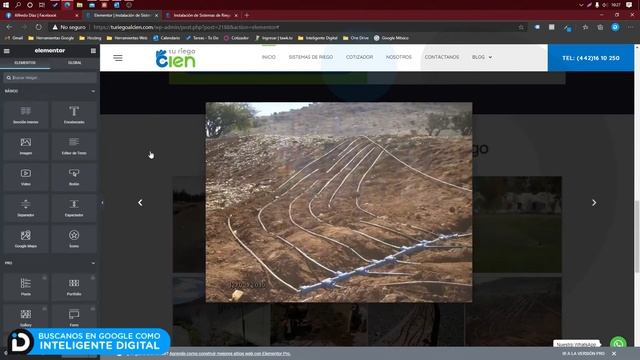Open the browser profile avatar
Image resolution: width=640 pixels, height=360 pixels.
pyautogui.click(x=615, y=27)
